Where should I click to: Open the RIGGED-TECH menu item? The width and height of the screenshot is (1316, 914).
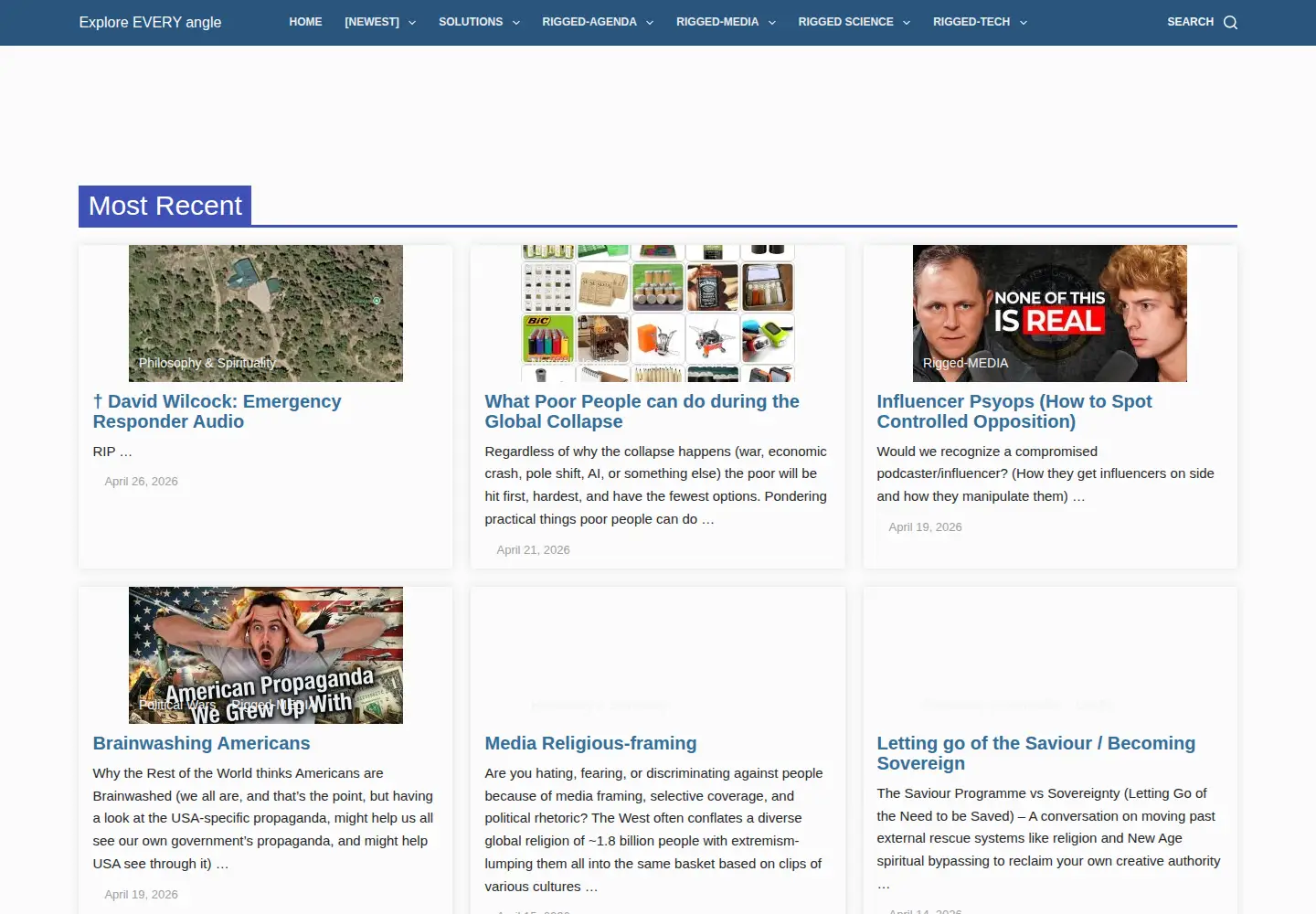click(971, 22)
